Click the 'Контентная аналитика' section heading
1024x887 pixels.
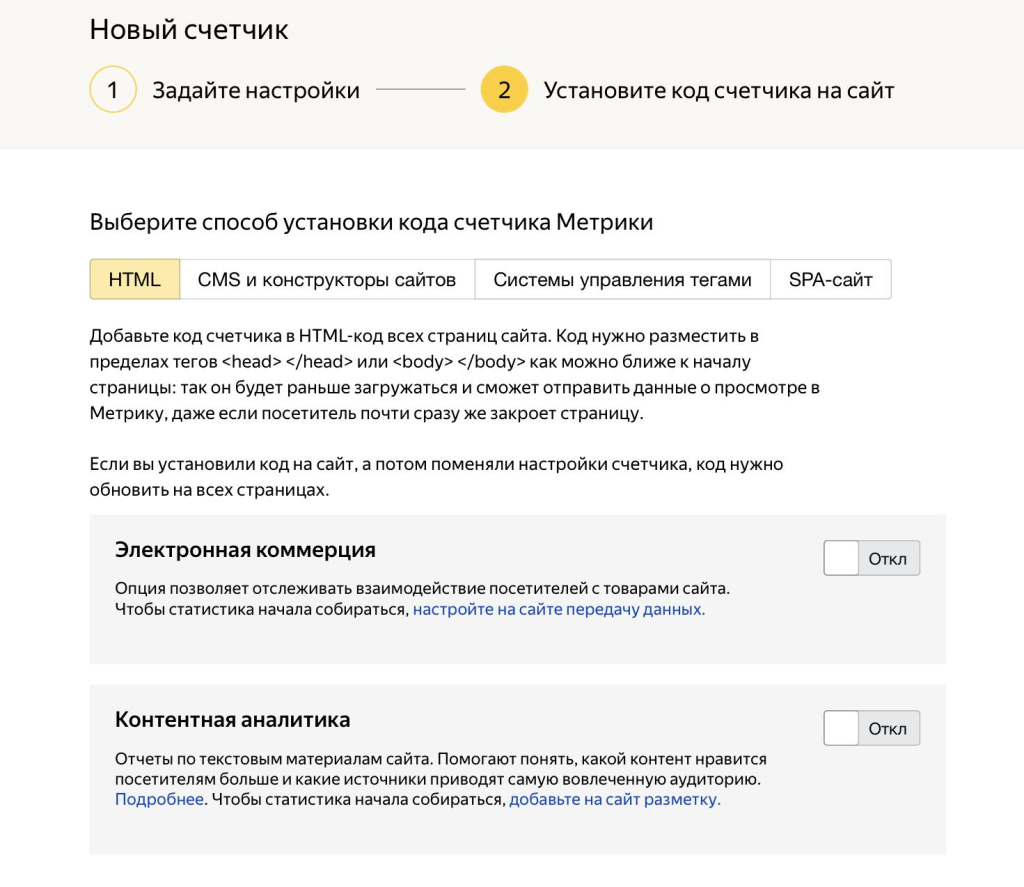(x=232, y=720)
